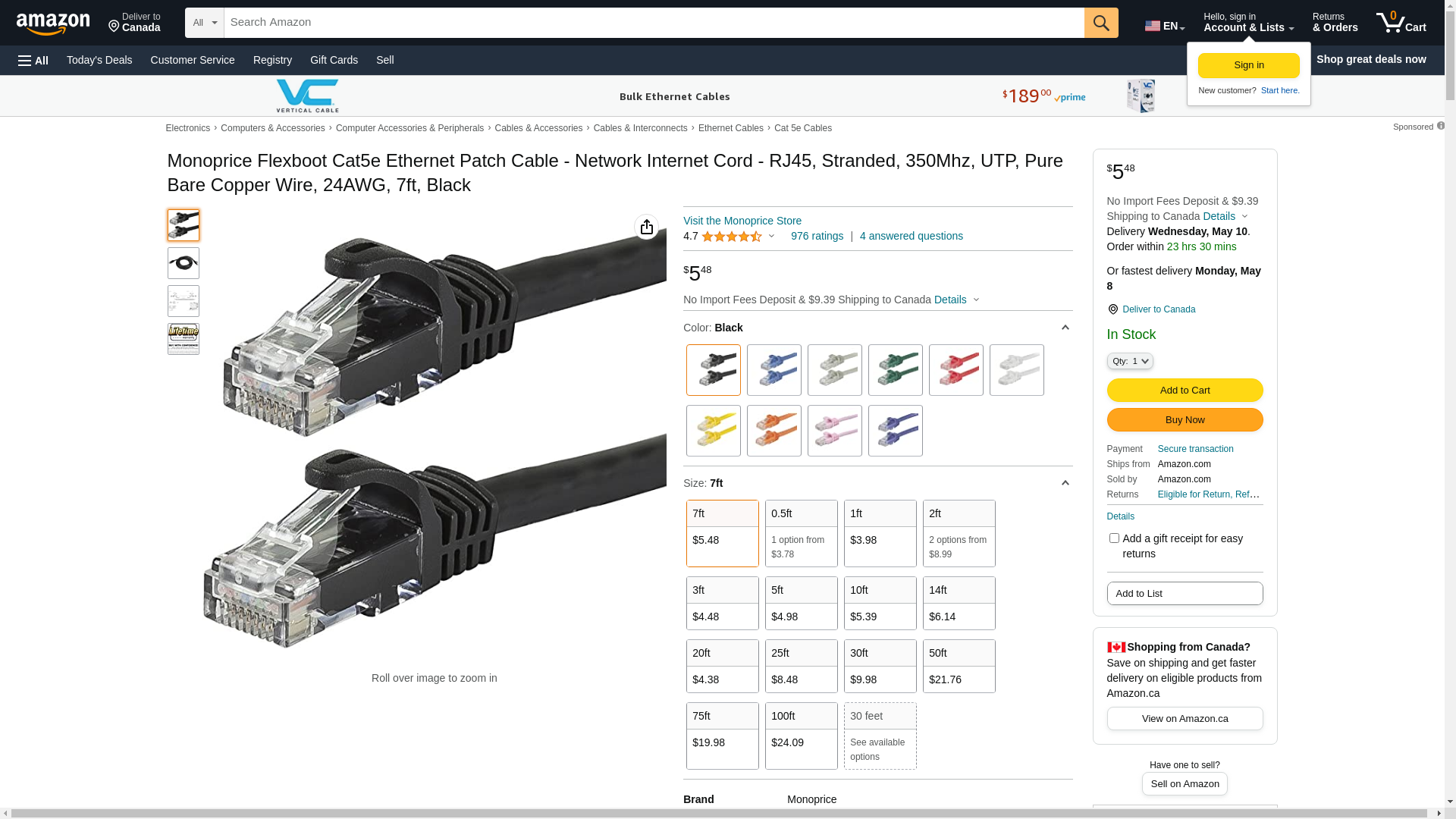This screenshot has height=819, width=1456.
Task: Open the All hamburger menu
Action: tap(33, 60)
